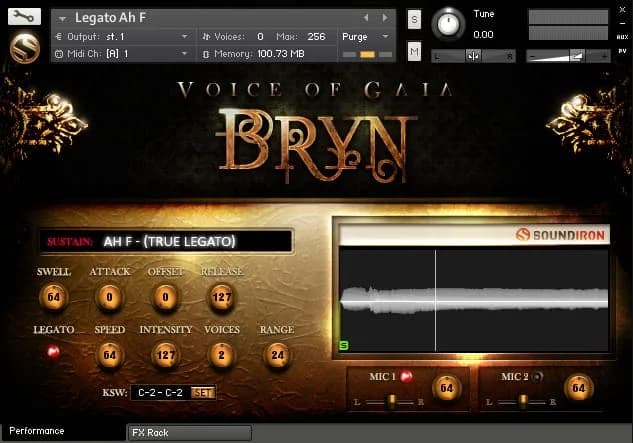This screenshot has width=633, height=443.
Task: Toggle the AUX sends panel
Action: [x=623, y=37]
